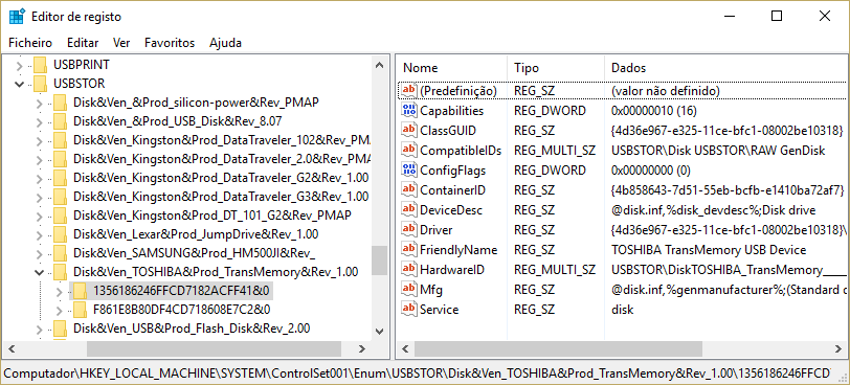The image size is (850, 386).
Task: Maximize the Editor de registo window
Action: [776, 16]
